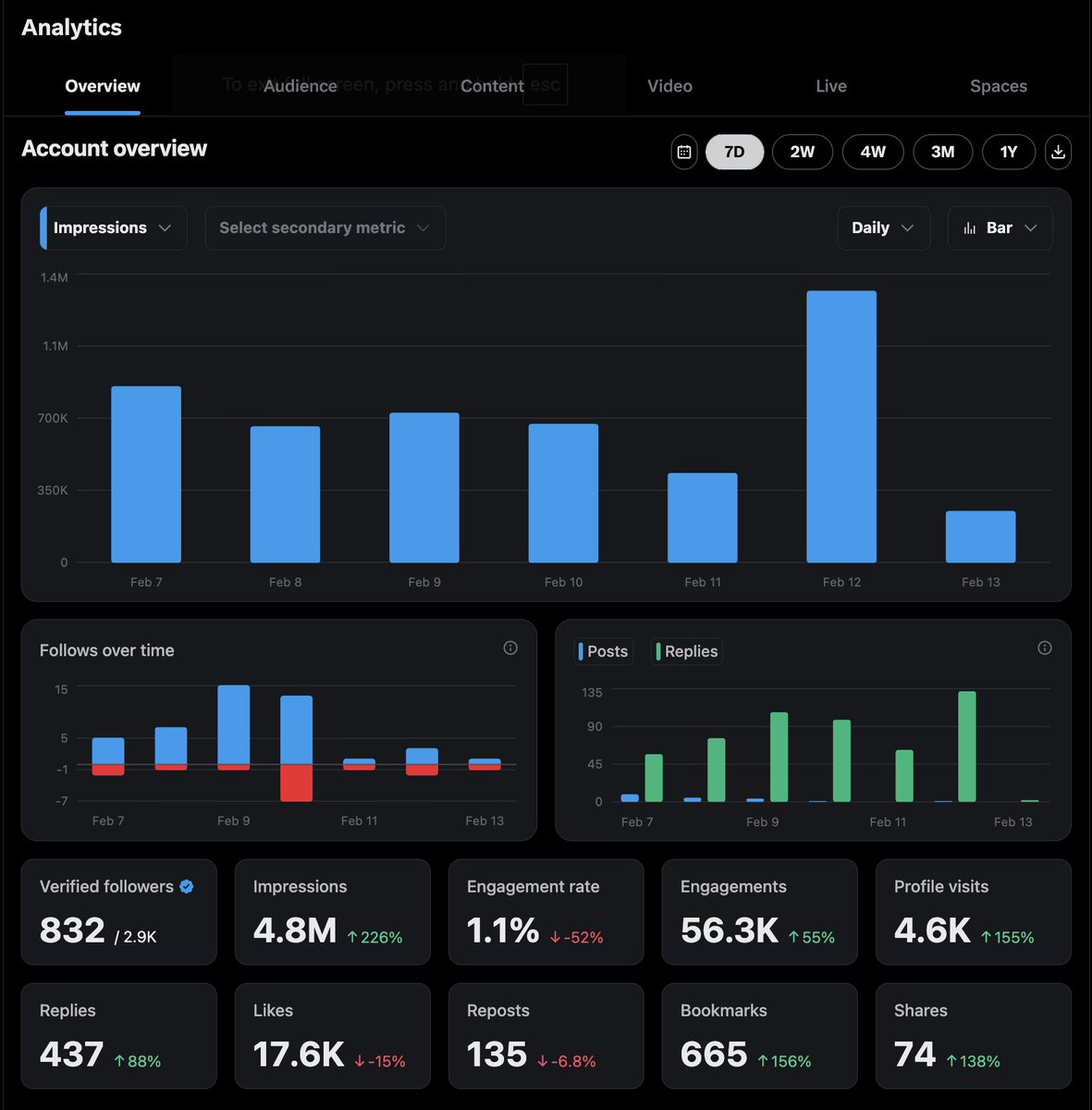Switch to the Spaces tab

[999, 86]
